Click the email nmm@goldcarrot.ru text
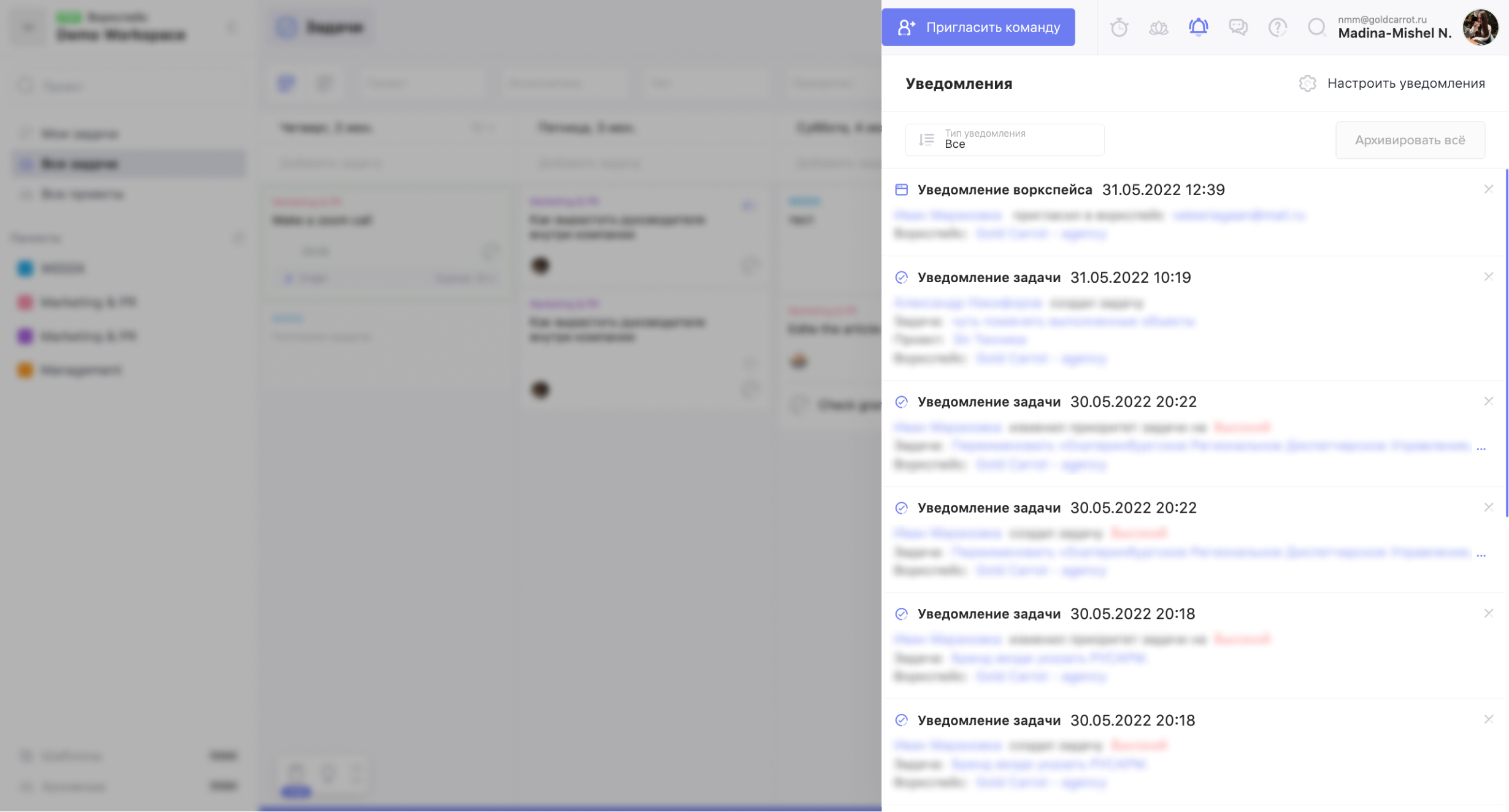This screenshot has height=812, width=1509. click(x=1382, y=19)
